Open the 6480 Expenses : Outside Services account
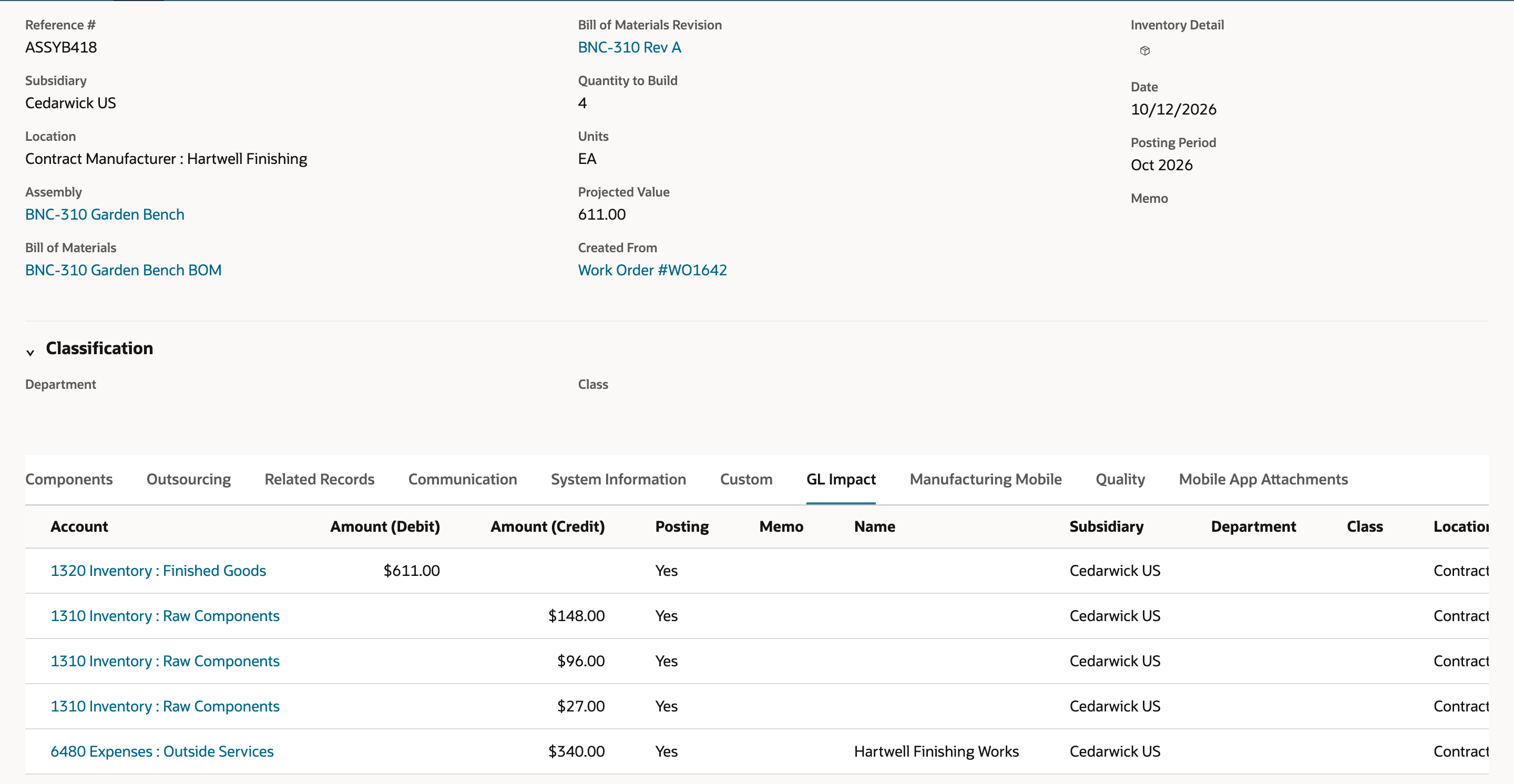 pyautogui.click(x=161, y=751)
